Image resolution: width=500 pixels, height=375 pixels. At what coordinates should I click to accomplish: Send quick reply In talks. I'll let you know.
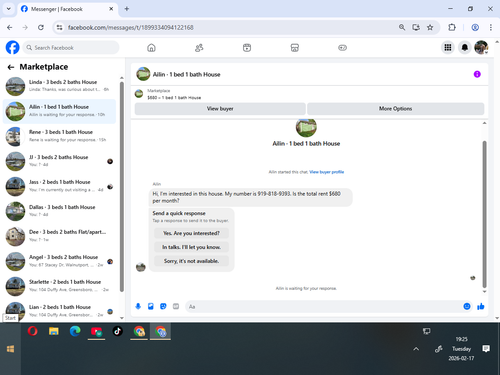(191, 247)
